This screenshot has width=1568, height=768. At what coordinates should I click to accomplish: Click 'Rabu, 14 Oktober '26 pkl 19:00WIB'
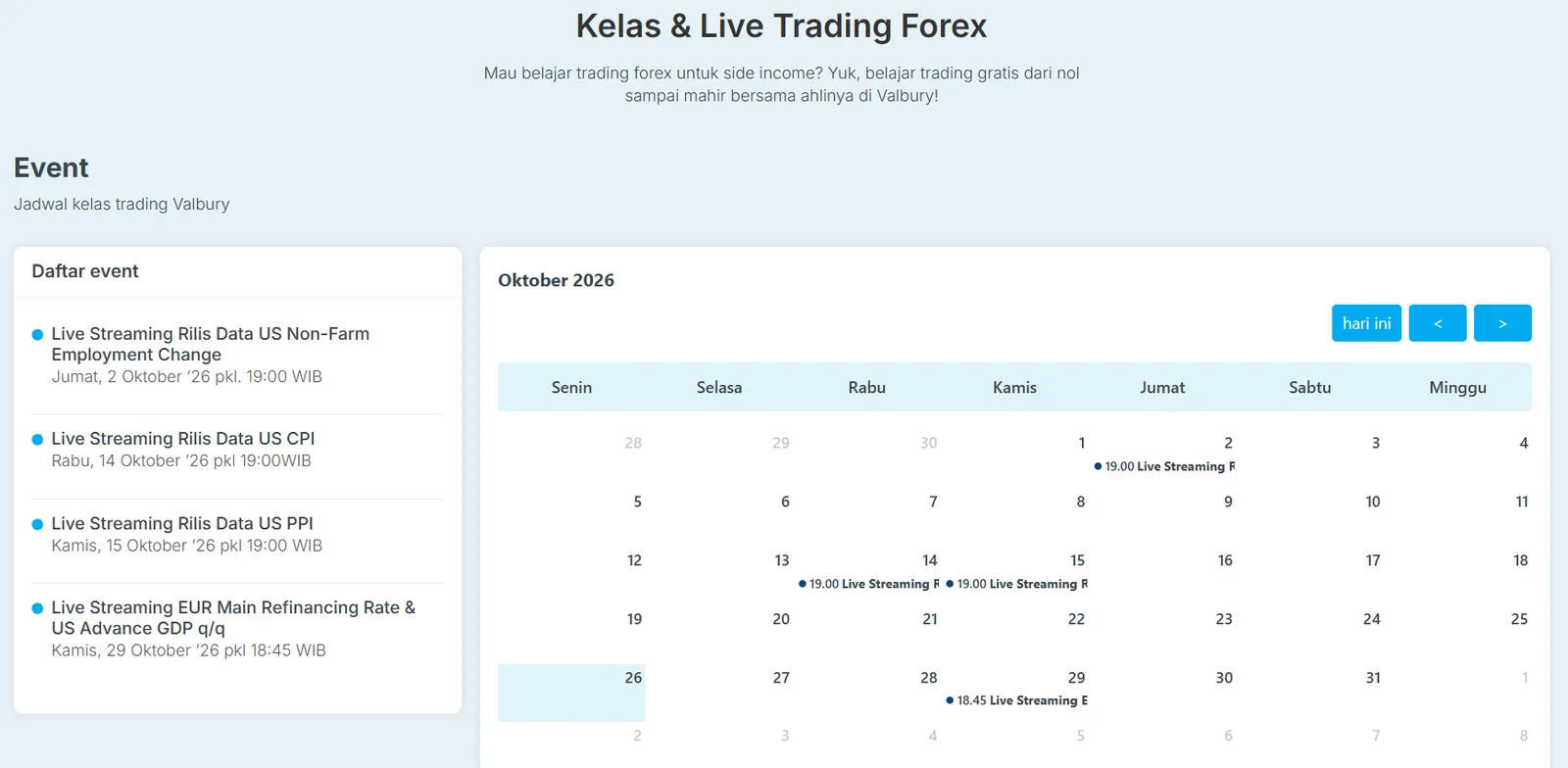point(181,460)
